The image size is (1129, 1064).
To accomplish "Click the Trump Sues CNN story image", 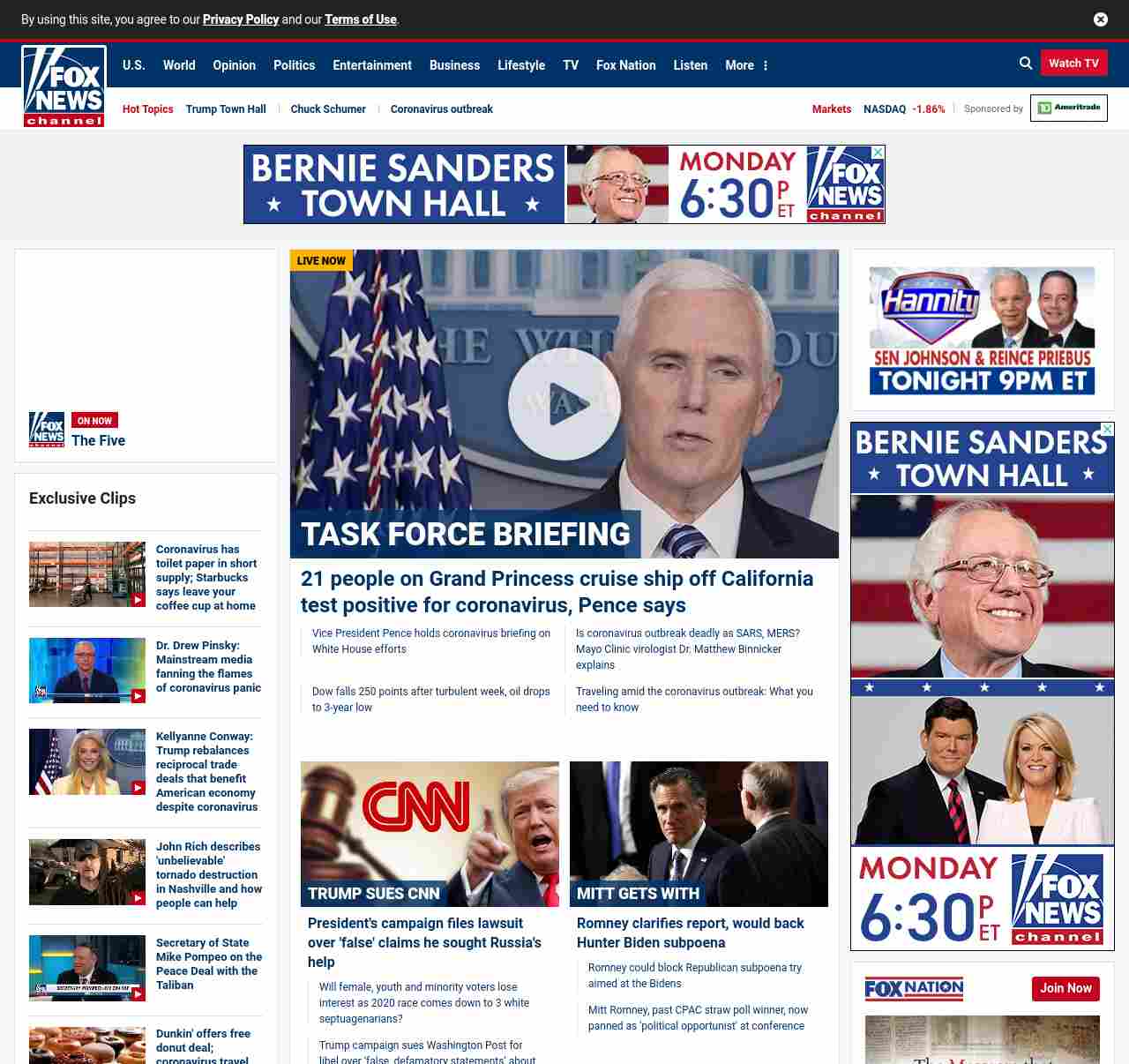I will 430,834.
